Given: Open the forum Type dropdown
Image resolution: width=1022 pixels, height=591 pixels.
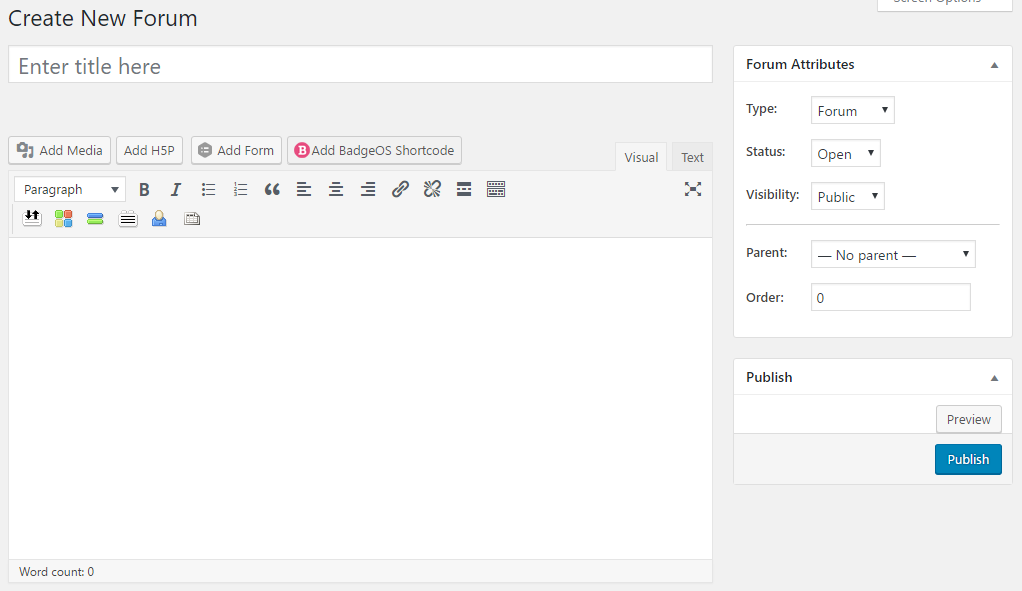Looking at the screenshot, I should pyautogui.click(x=852, y=111).
